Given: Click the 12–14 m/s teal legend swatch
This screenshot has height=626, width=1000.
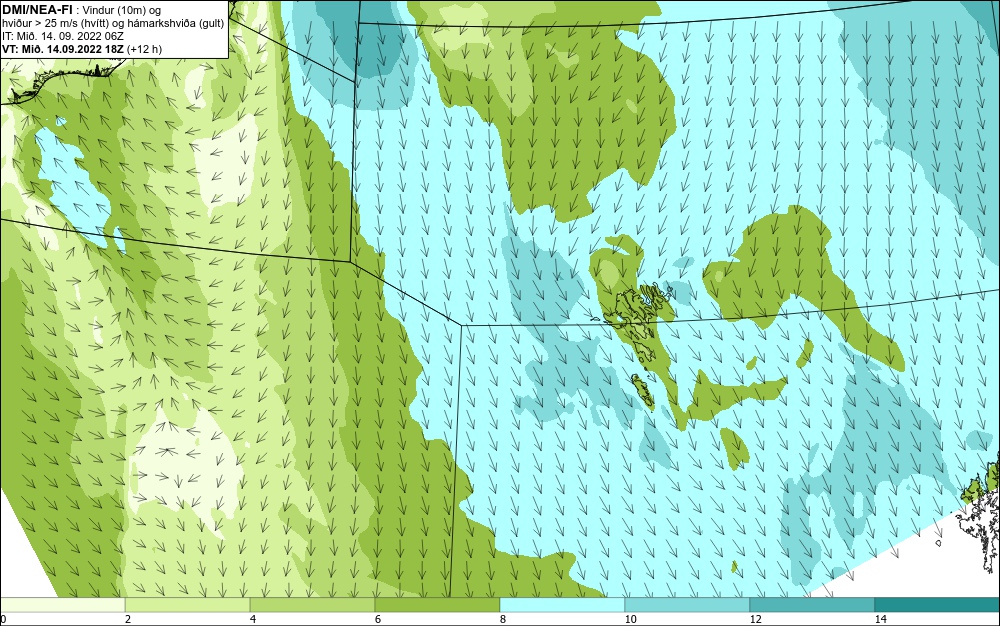Looking at the screenshot, I should point(812,604).
